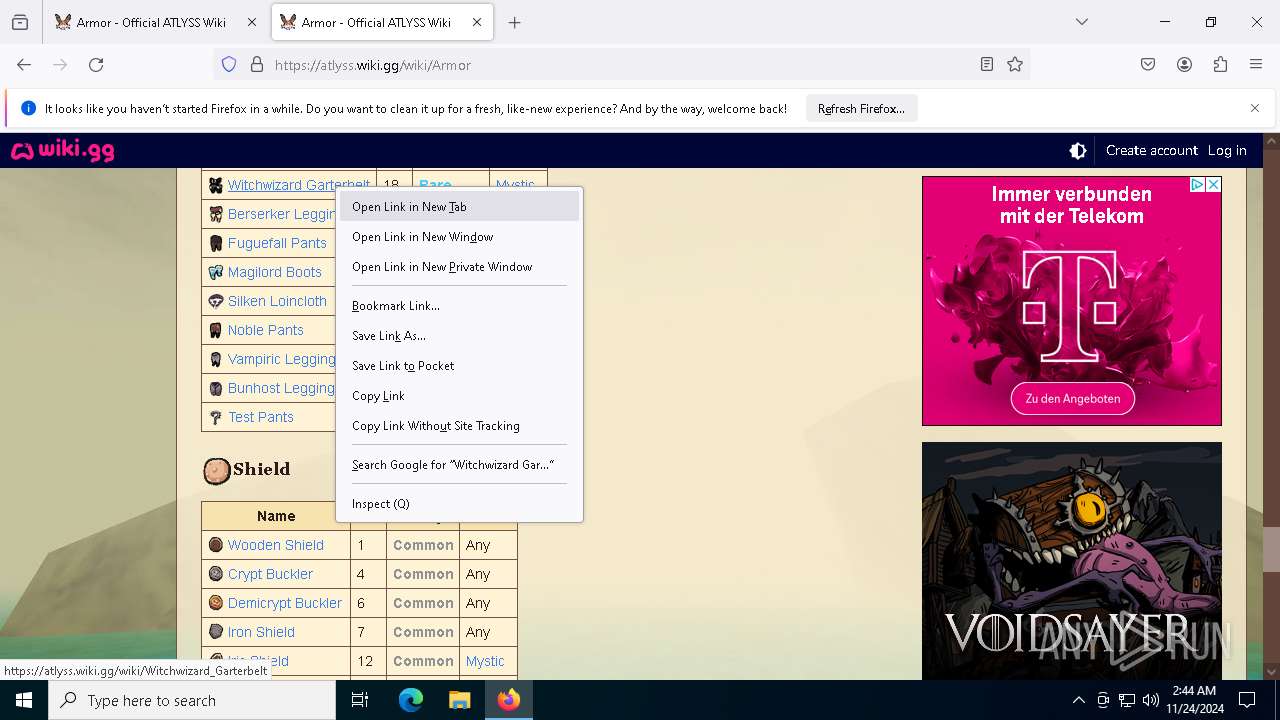Image resolution: width=1280 pixels, height=720 pixels.
Task: Click Silken Loincloth item icon
Action: [x=215, y=301]
